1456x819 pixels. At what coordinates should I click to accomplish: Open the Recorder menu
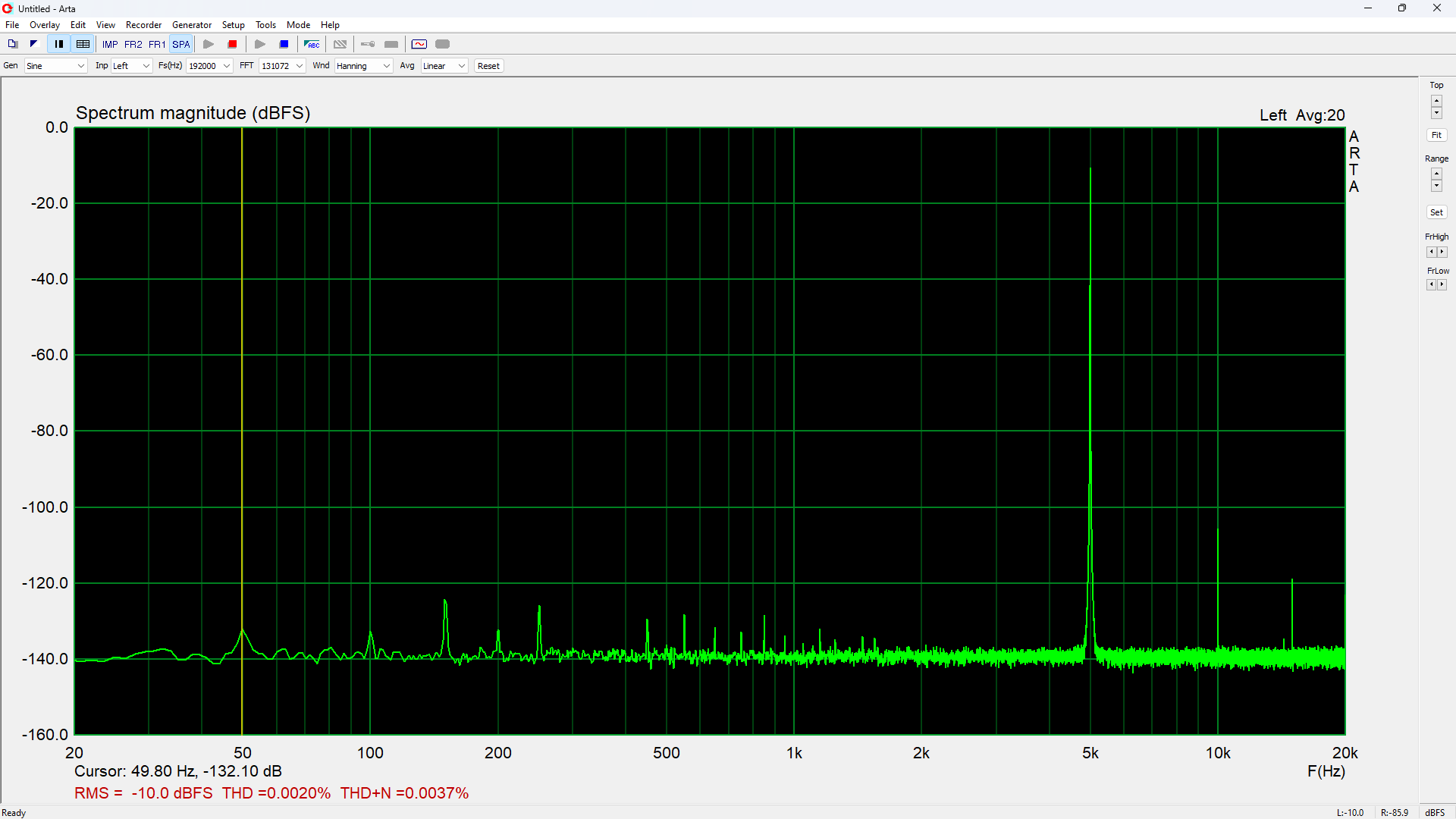coord(143,25)
